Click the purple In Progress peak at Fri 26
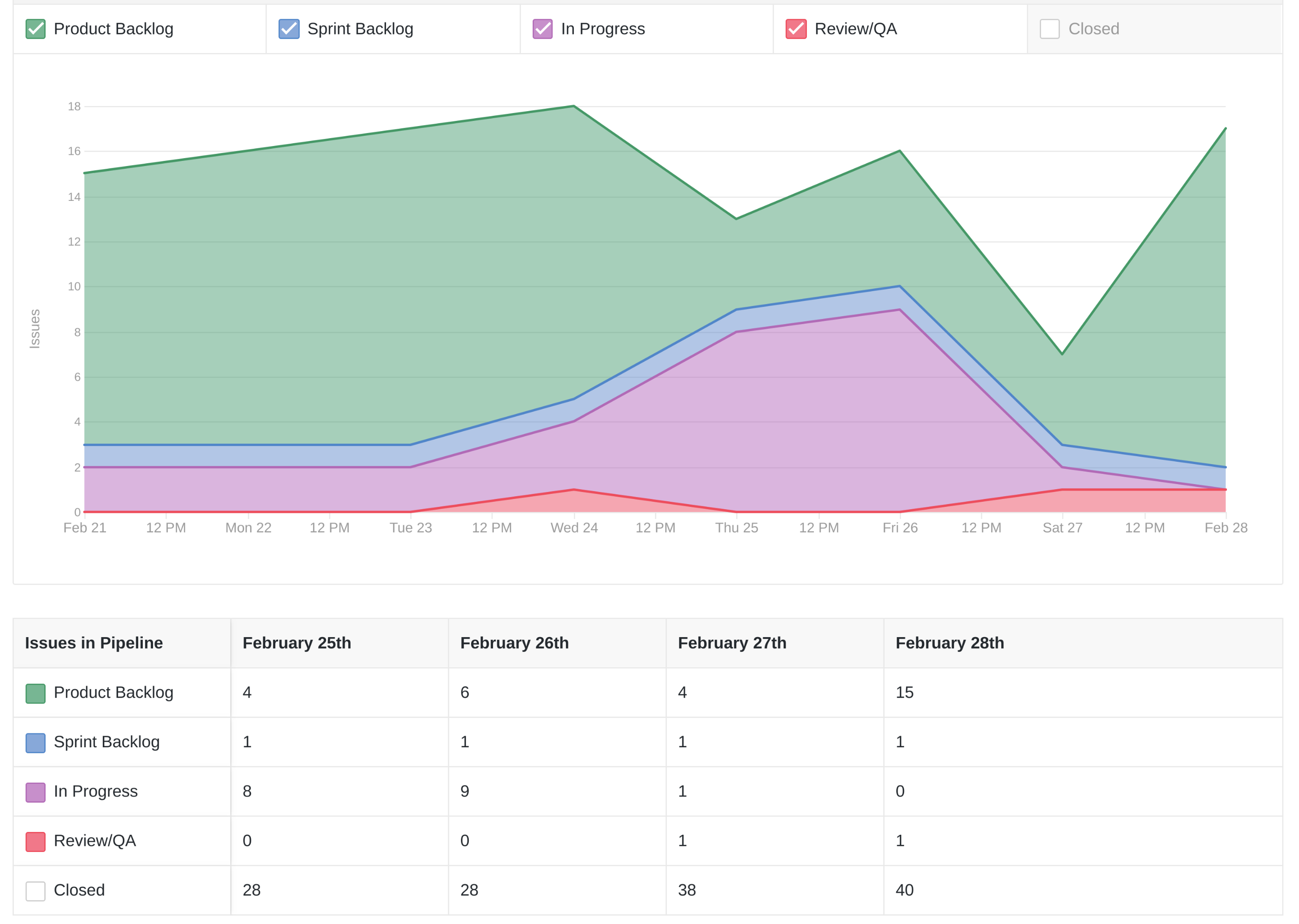The height and width of the screenshot is (924, 1299). click(900, 310)
